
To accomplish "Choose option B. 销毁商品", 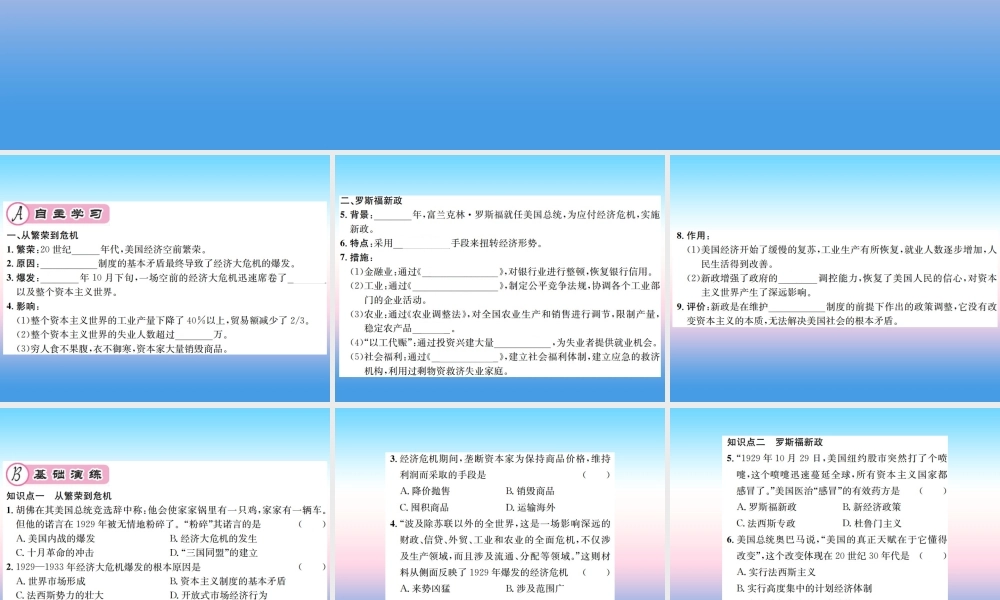I will pos(530,491).
